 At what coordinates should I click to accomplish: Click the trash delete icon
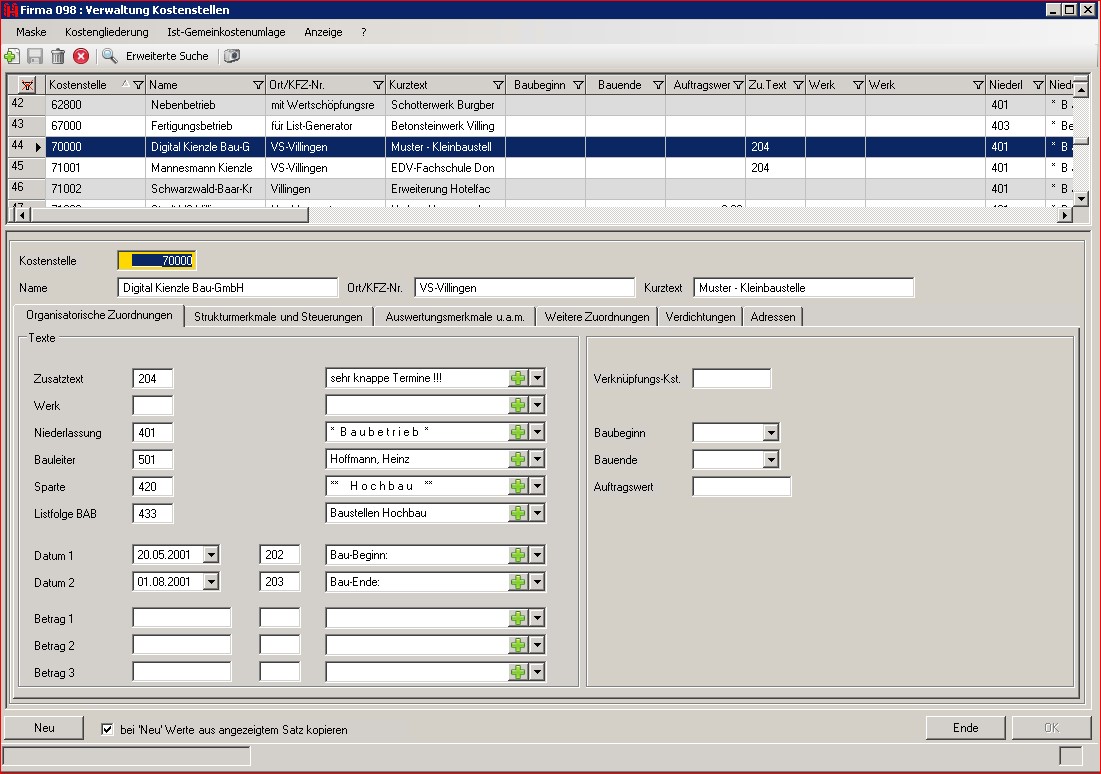[x=58, y=57]
